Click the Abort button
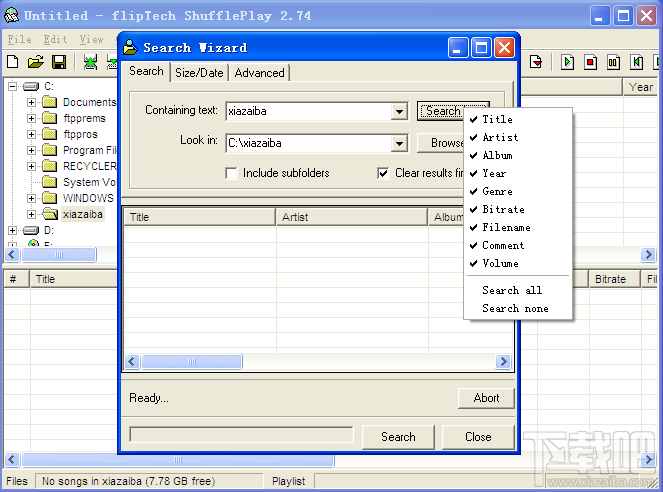Image resolution: width=663 pixels, height=492 pixels. [486, 398]
